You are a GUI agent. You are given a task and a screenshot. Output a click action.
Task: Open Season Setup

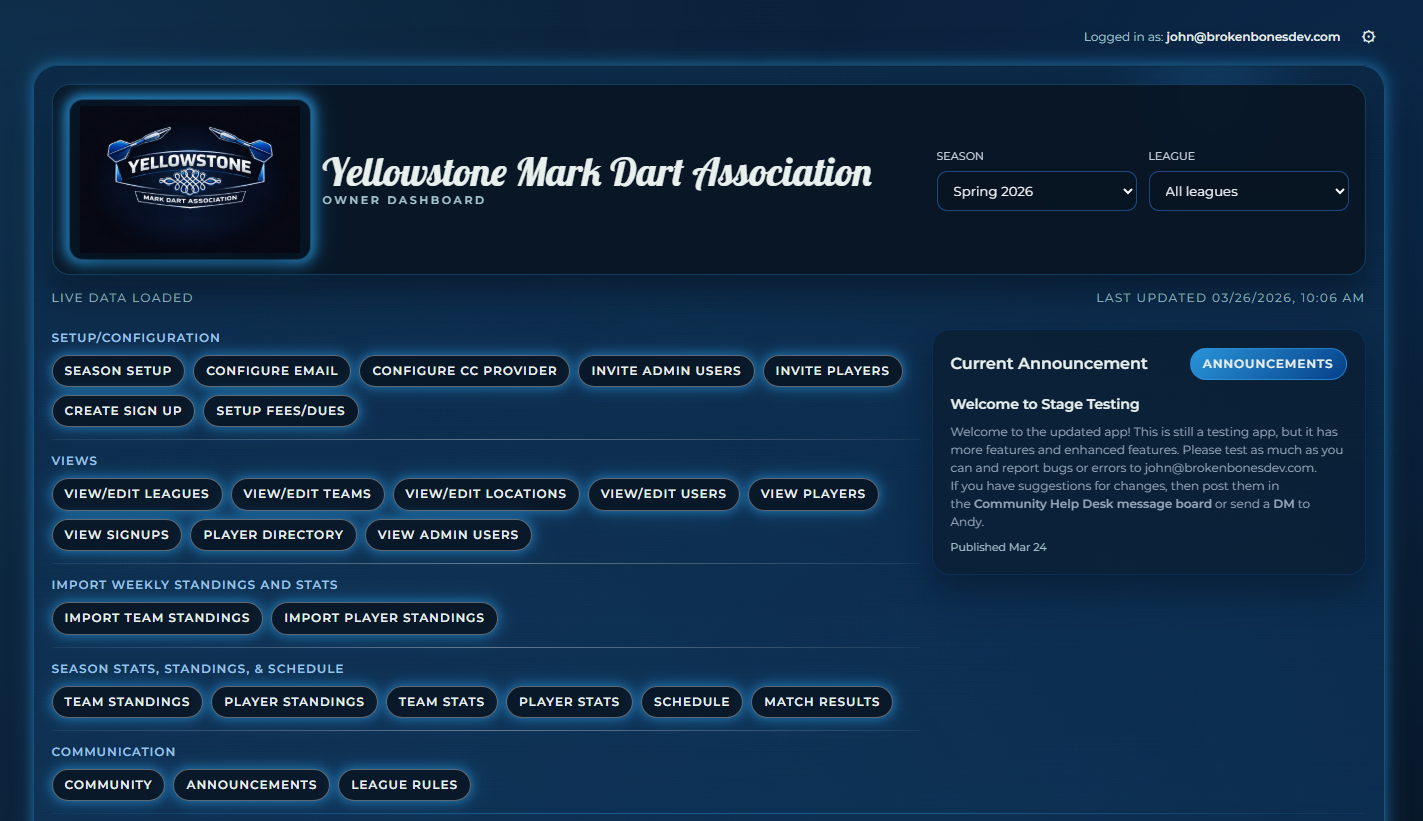pyautogui.click(x=118, y=371)
